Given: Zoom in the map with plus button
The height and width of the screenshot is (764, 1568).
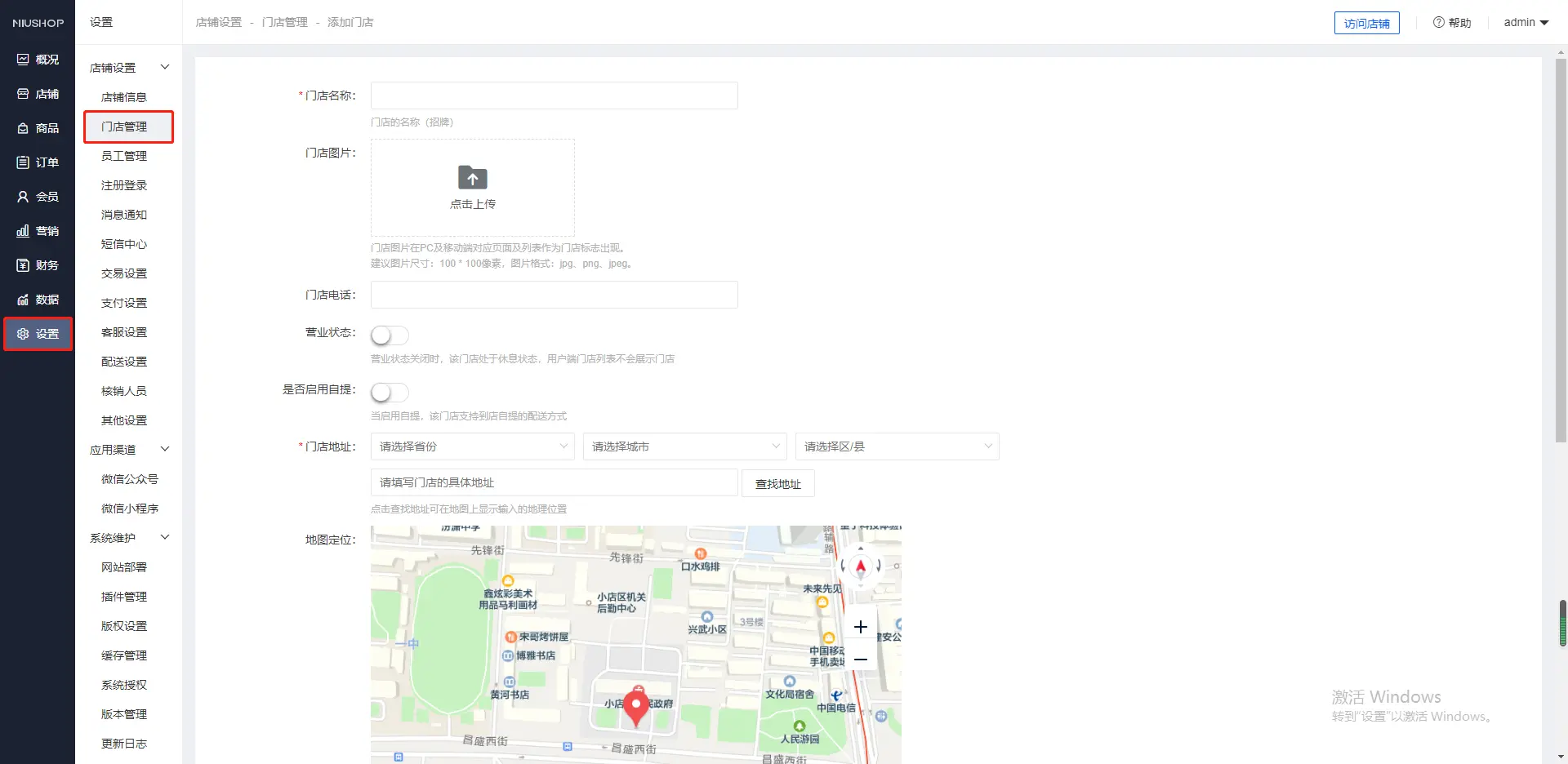Looking at the screenshot, I should coord(860,627).
